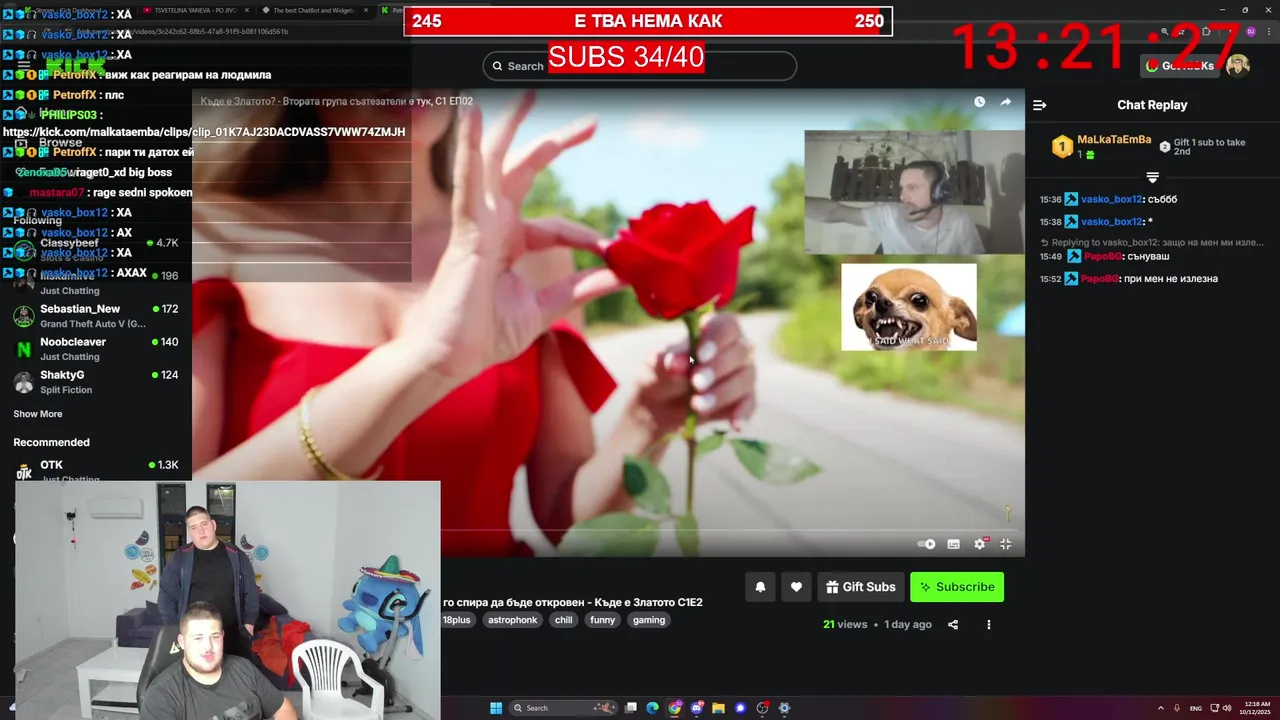
Task: Exit fullscreen in the video player
Action: (x=1006, y=544)
